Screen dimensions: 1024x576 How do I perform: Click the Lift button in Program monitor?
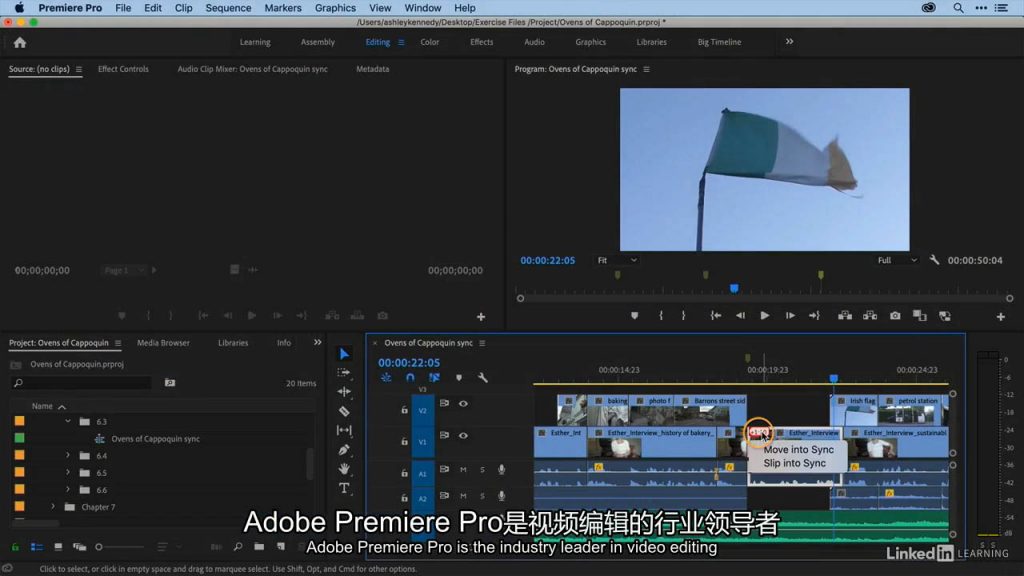pyautogui.click(x=844, y=315)
